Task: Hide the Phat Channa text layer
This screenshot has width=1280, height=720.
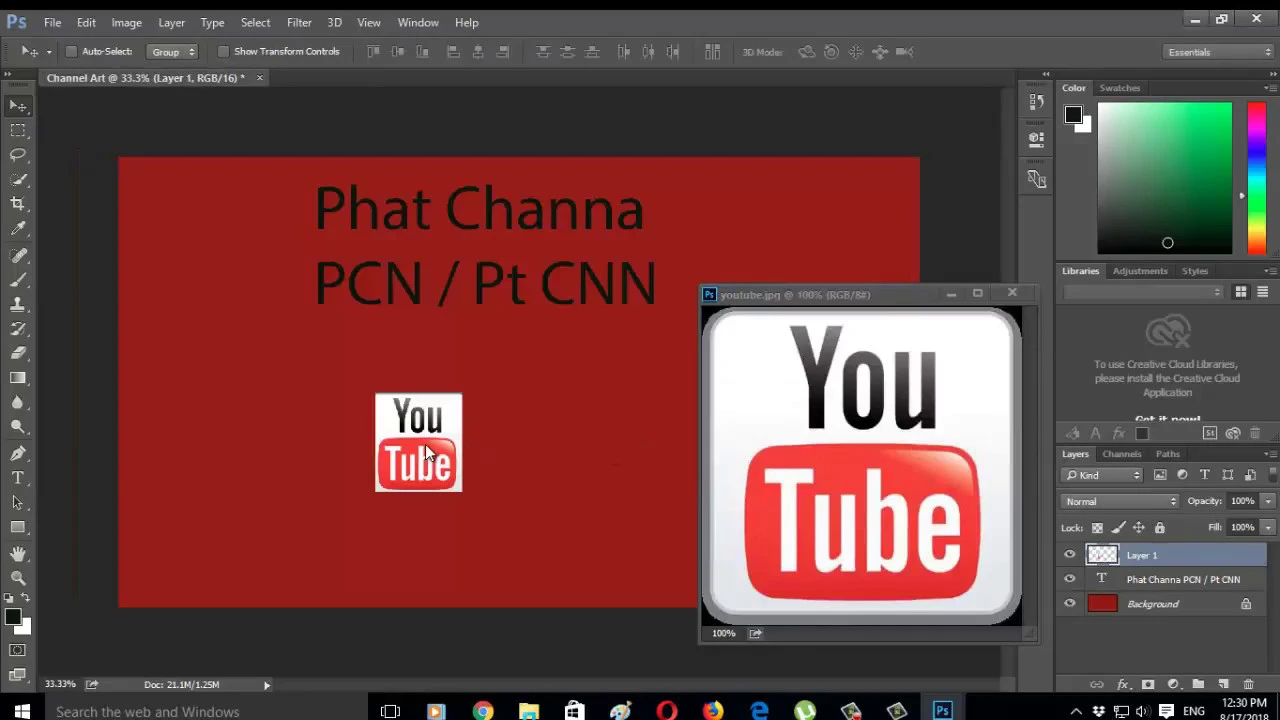Action: (x=1070, y=579)
